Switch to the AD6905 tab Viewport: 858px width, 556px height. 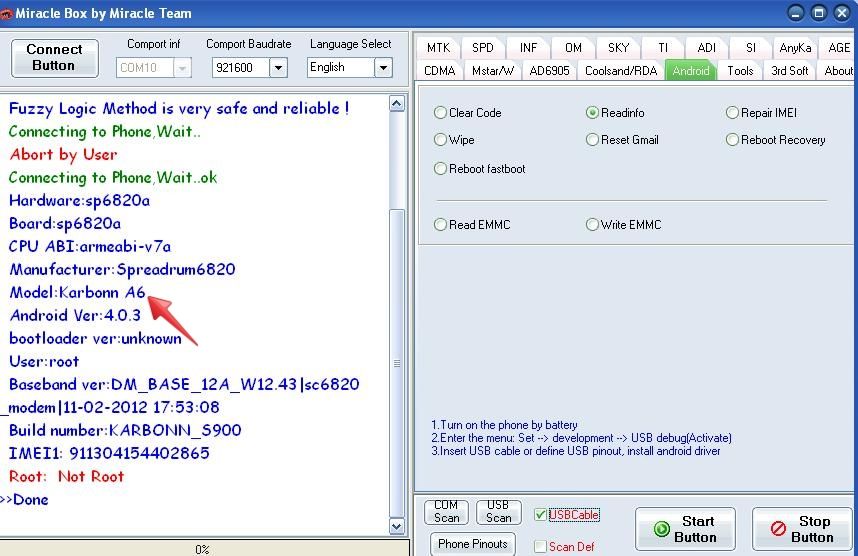[549, 71]
